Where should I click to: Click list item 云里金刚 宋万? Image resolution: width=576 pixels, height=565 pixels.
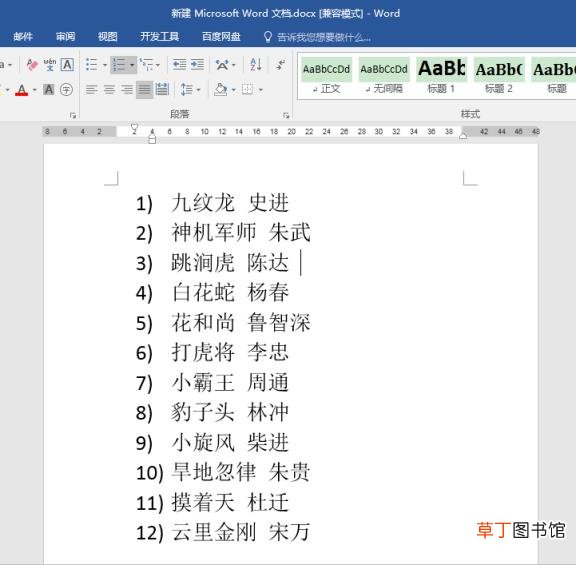pos(241,532)
